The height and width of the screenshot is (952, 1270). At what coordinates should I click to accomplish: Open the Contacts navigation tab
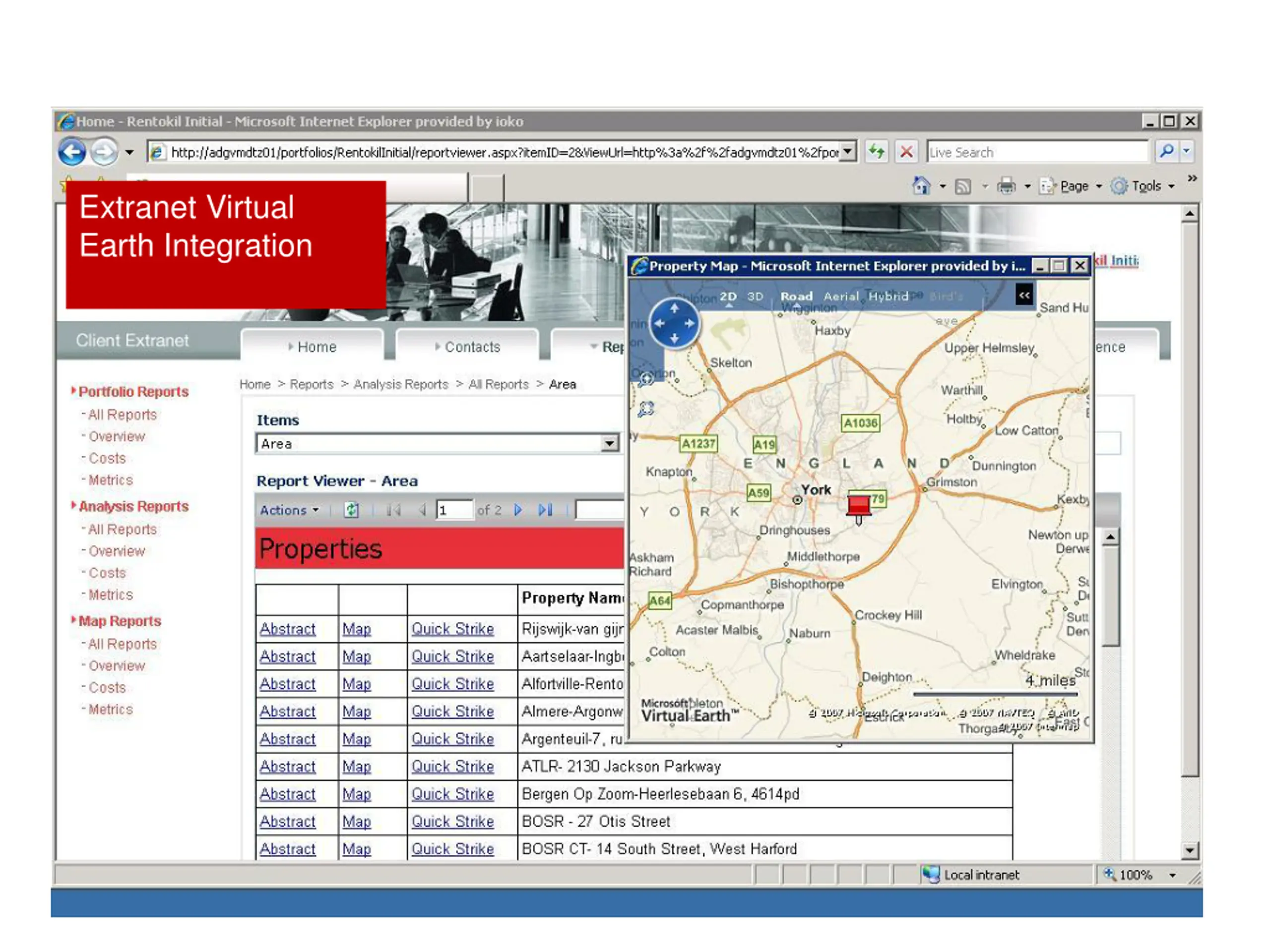coord(467,346)
